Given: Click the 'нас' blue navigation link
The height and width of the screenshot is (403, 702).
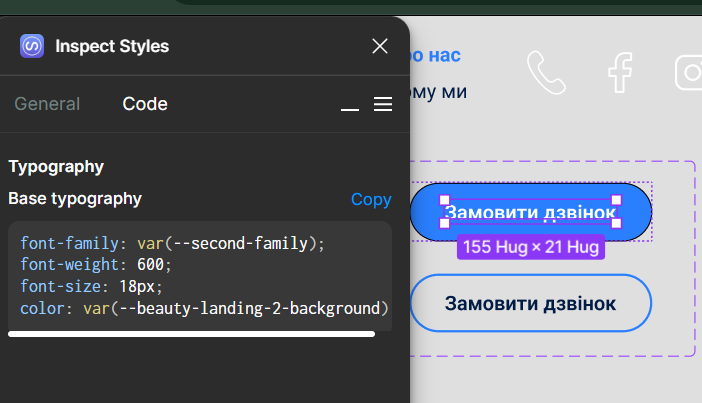Looking at the screenshot, I should 445,56.
